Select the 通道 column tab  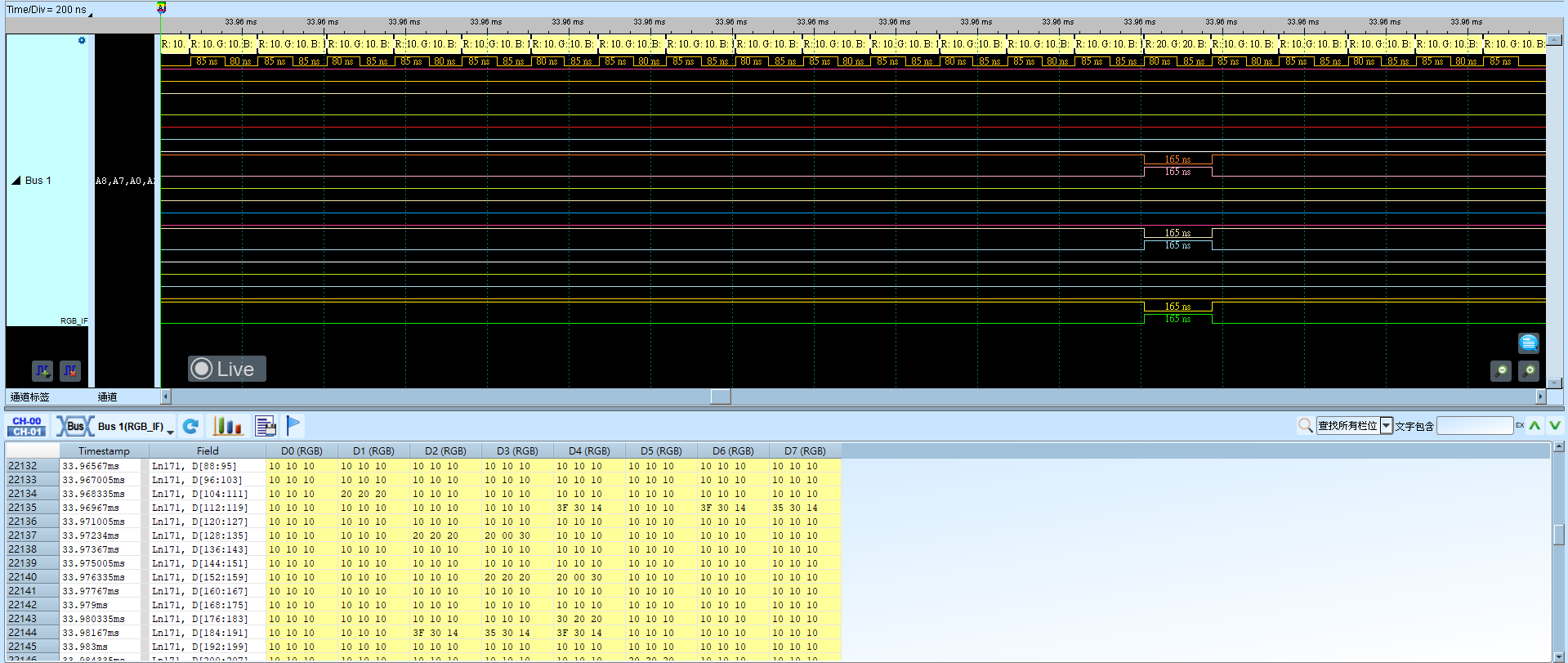[x=107, y=396]
